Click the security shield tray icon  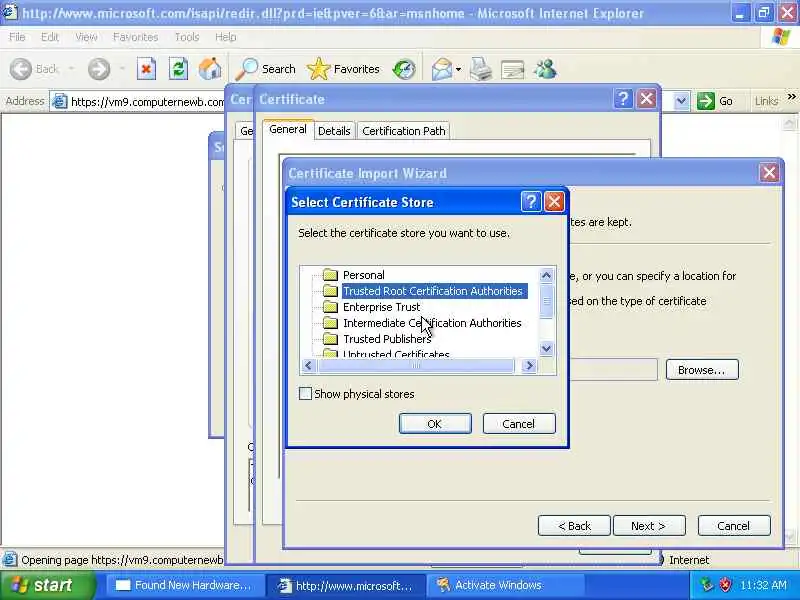[725, 585]
